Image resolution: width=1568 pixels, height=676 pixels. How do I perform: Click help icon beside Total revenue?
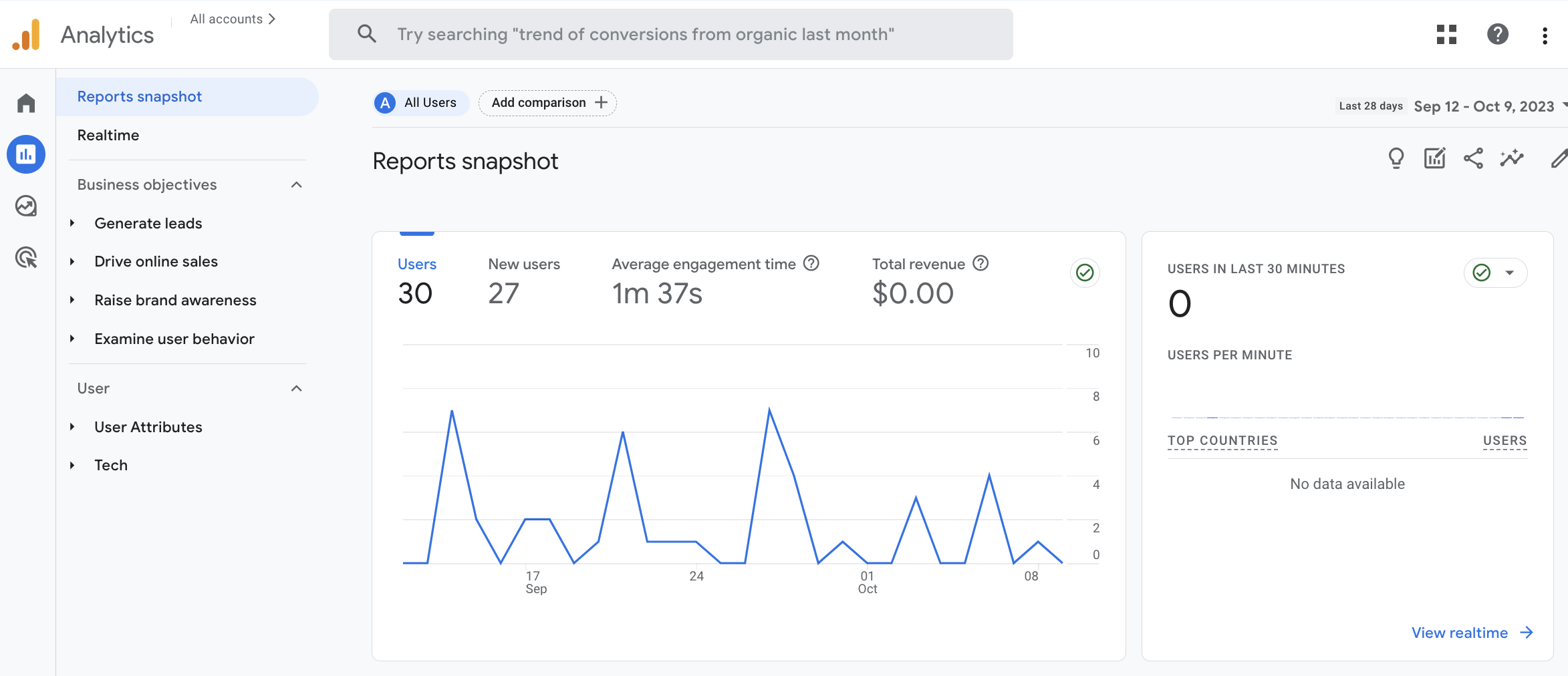point(981,263)
